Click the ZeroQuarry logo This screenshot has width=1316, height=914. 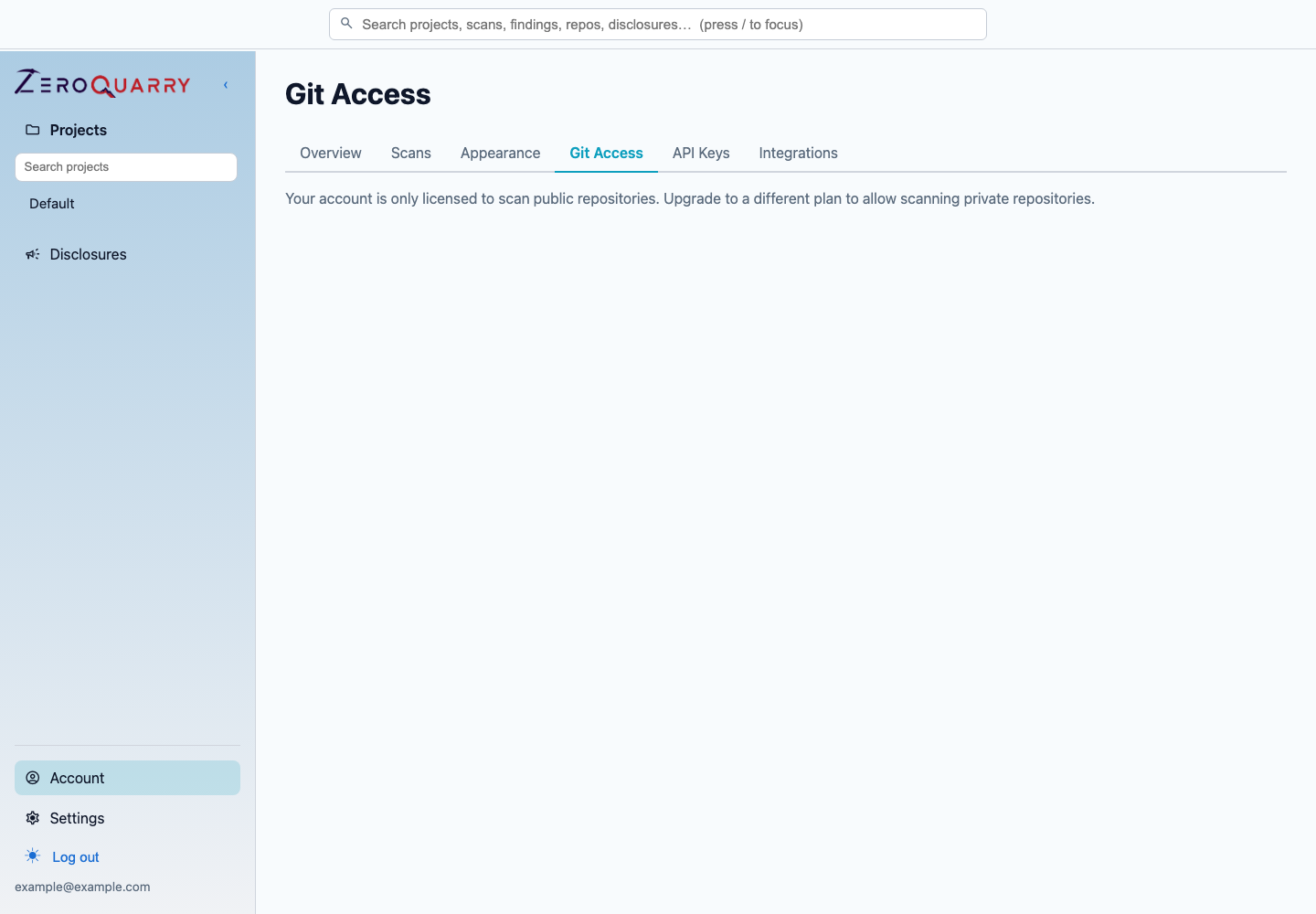tap(102, 83)
